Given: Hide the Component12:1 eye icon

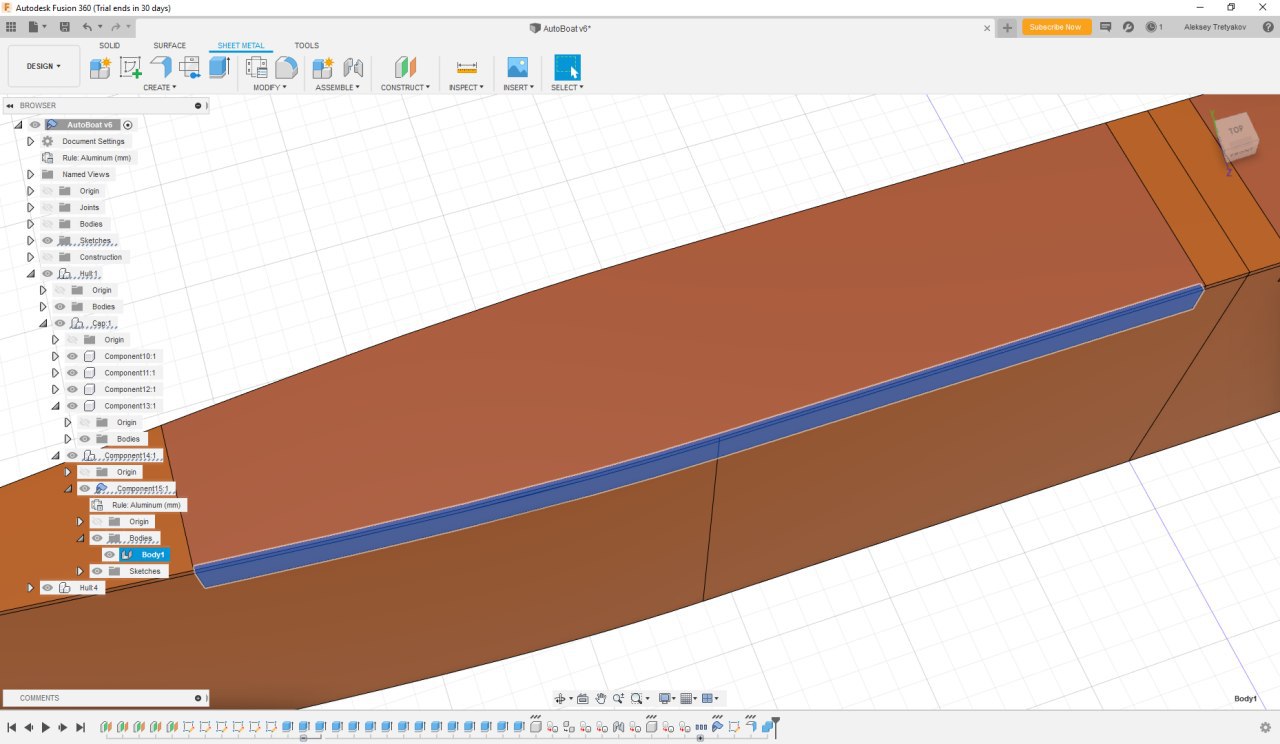Looking at the screenshot, I should coord(72,389).
